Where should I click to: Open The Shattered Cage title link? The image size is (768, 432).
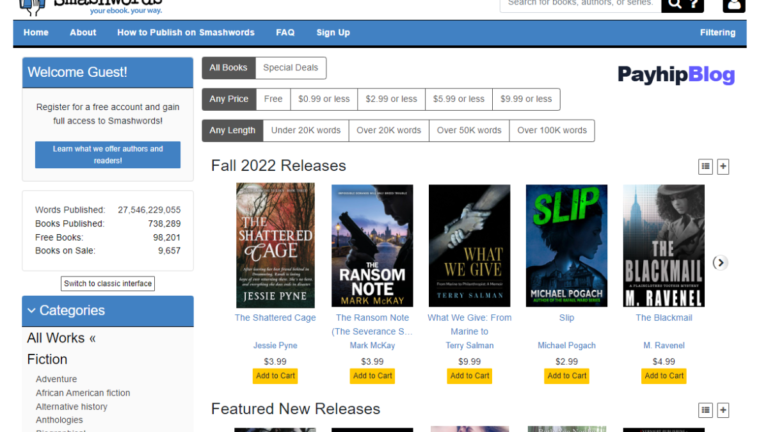[275, 318]
